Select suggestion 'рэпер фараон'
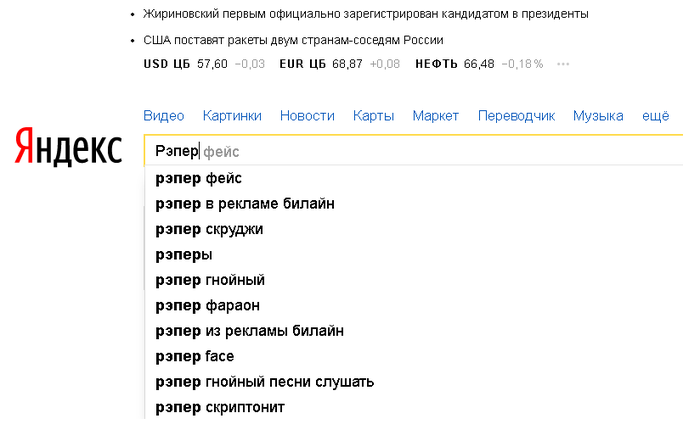700x441 pixels. [x=208, y=305]
